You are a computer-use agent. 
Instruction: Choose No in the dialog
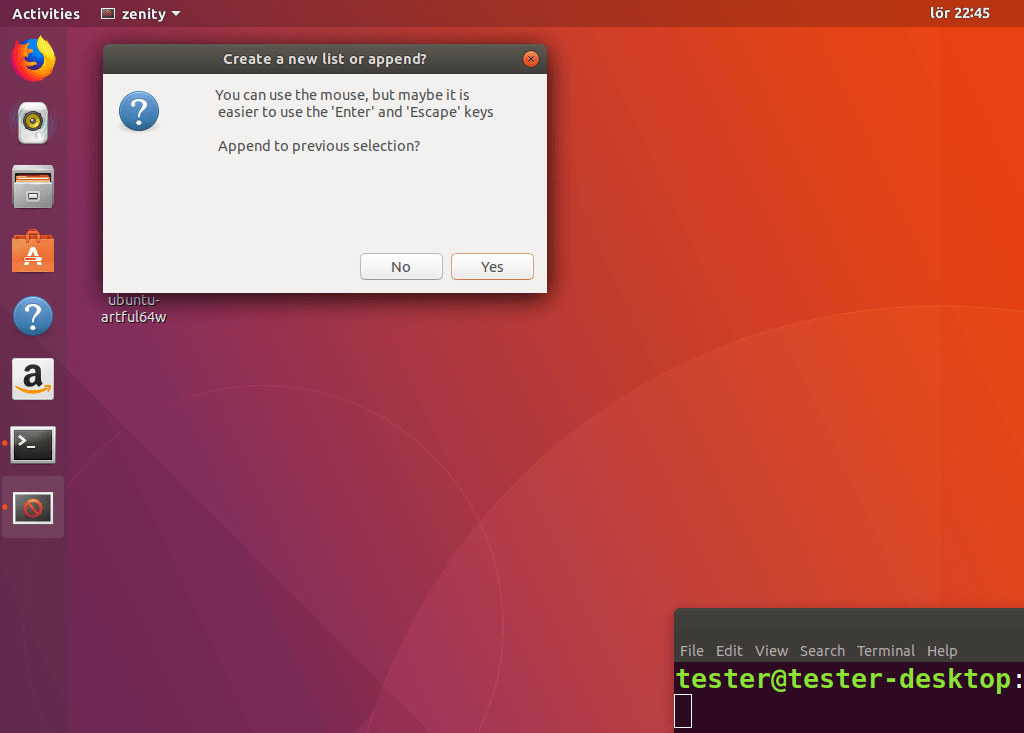[x=401, y=267]
